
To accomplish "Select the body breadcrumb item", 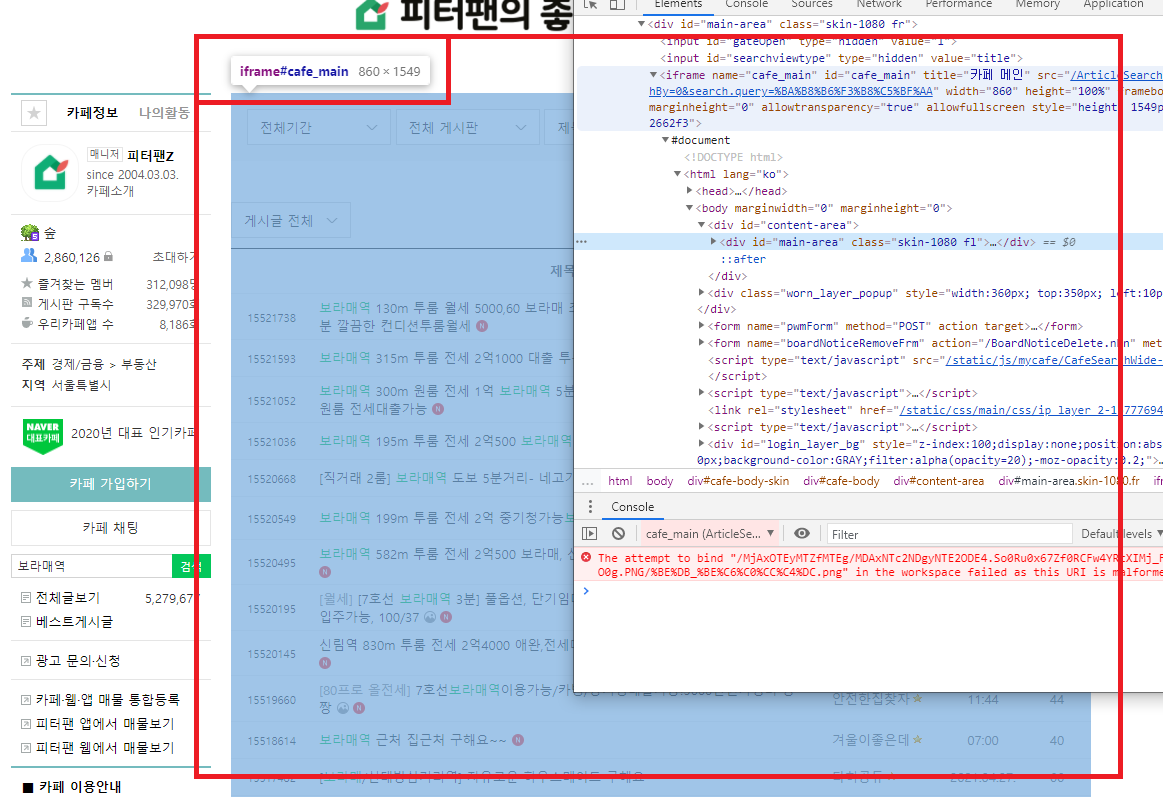I will [659, 481].
